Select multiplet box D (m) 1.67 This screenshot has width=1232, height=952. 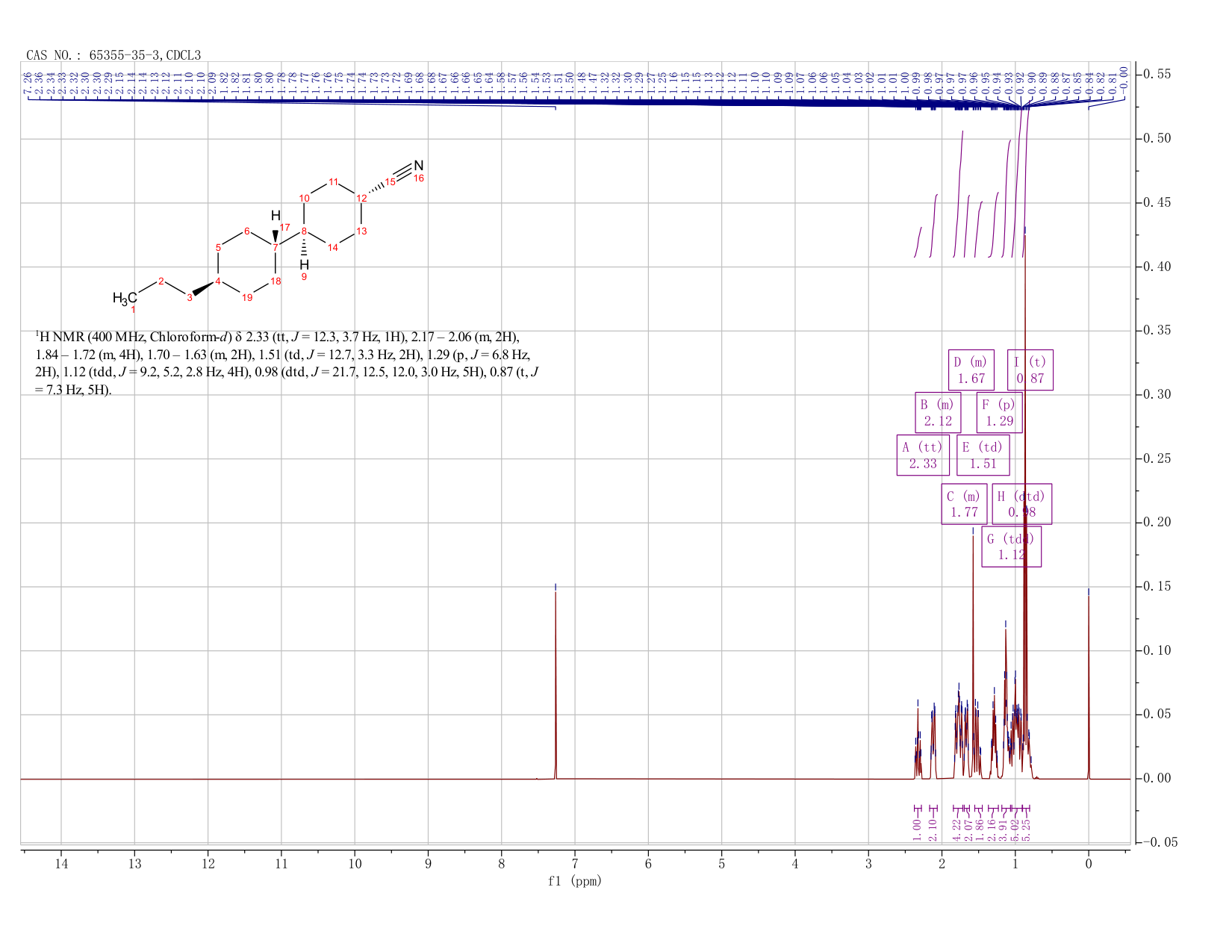tap(971, 370)
